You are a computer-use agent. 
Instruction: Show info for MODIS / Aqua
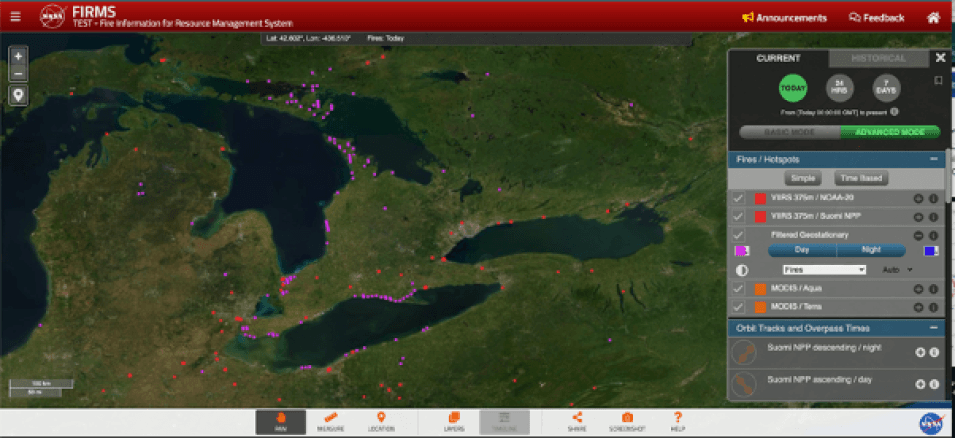933,289
